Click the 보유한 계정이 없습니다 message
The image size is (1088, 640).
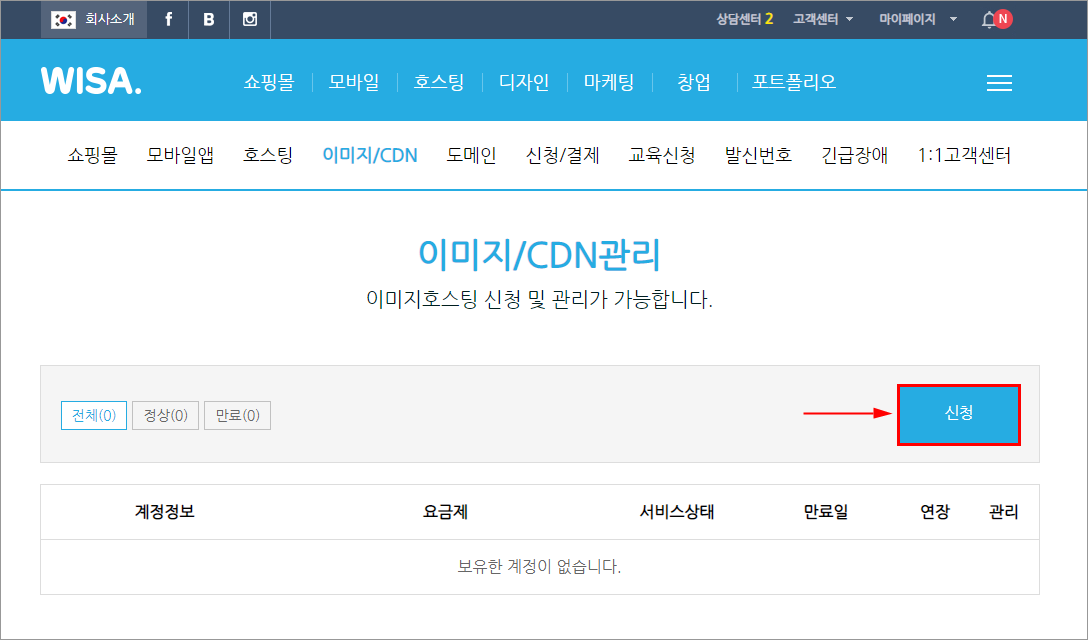[539, 566]
